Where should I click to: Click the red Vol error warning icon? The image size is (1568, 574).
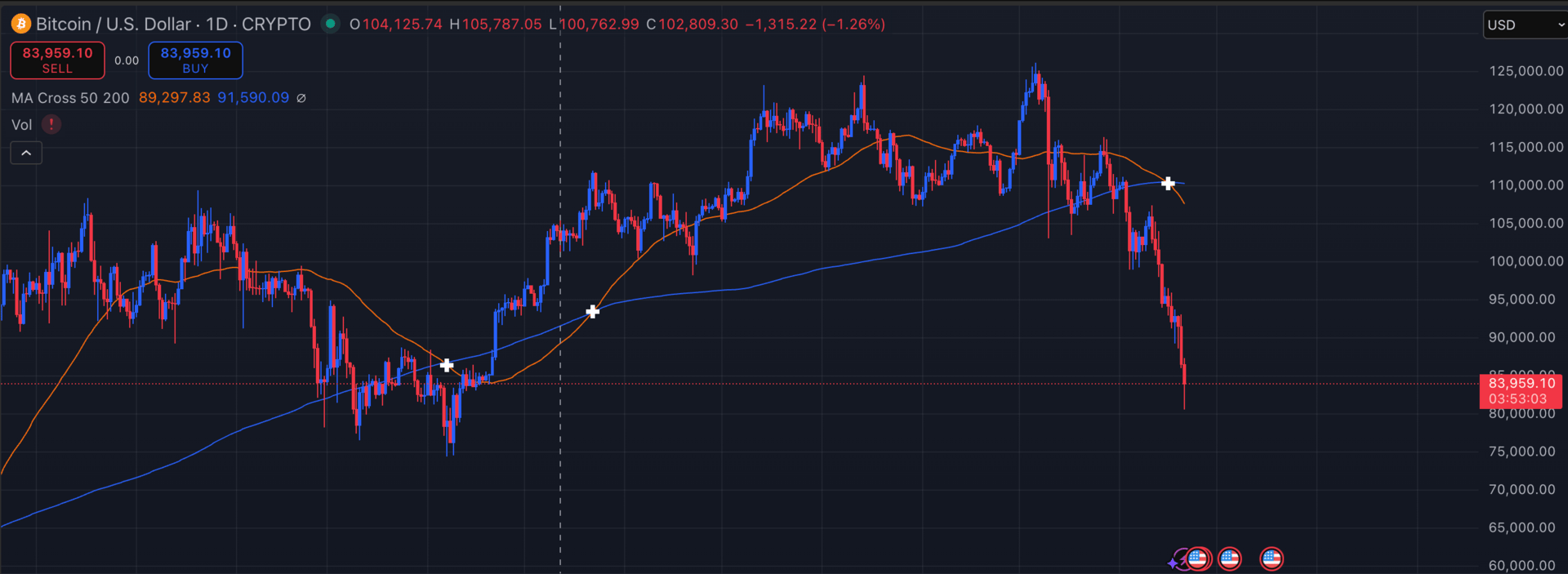(x=51, y=124)
